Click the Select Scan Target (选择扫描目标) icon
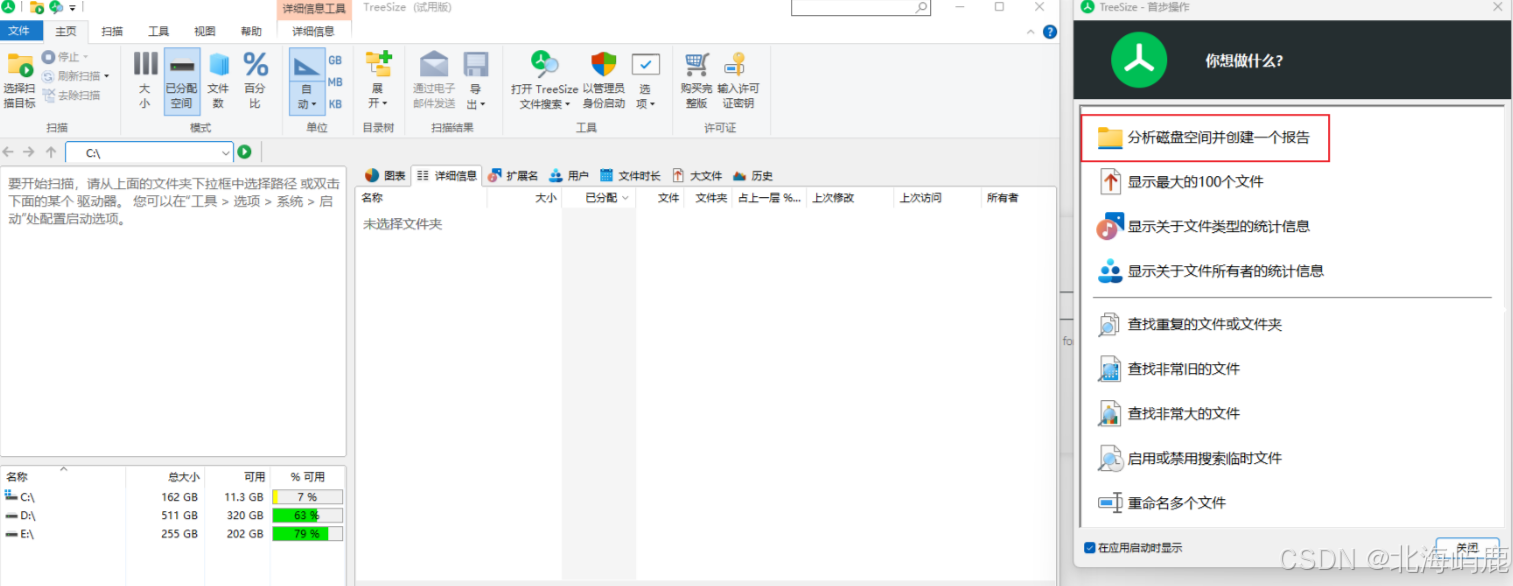1513x586 pixels. (20, 65)
